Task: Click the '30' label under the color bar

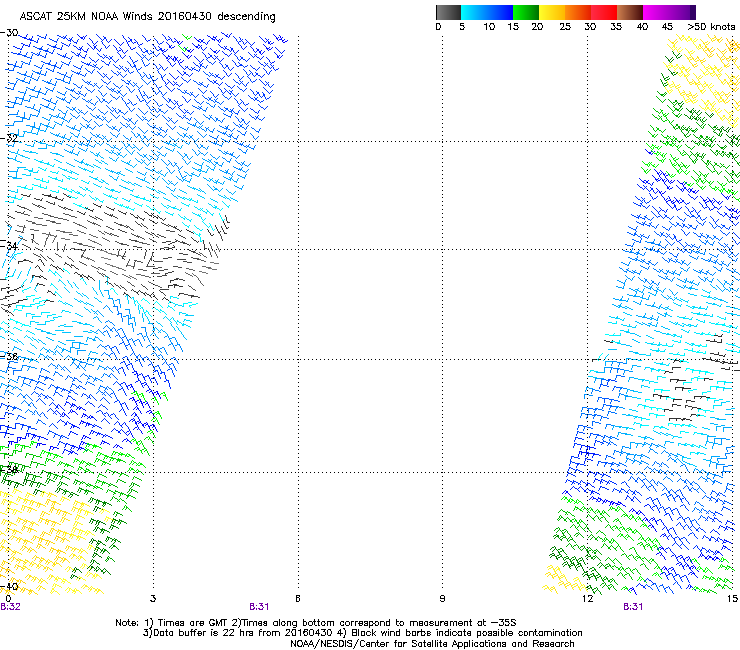Action: point(590,27)
